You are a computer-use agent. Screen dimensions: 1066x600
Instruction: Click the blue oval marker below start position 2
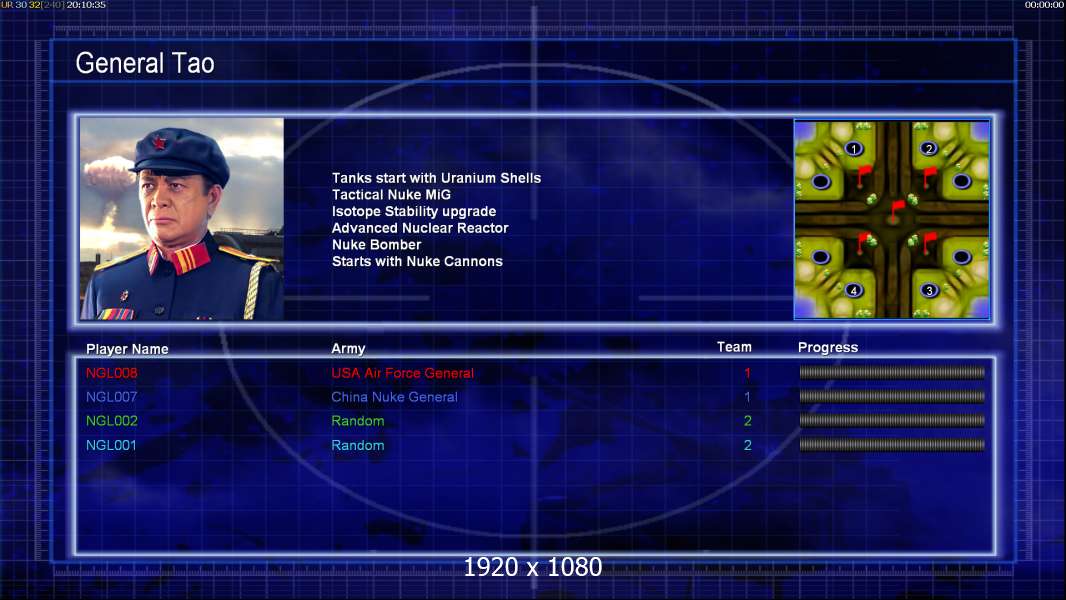pos(961,181)
